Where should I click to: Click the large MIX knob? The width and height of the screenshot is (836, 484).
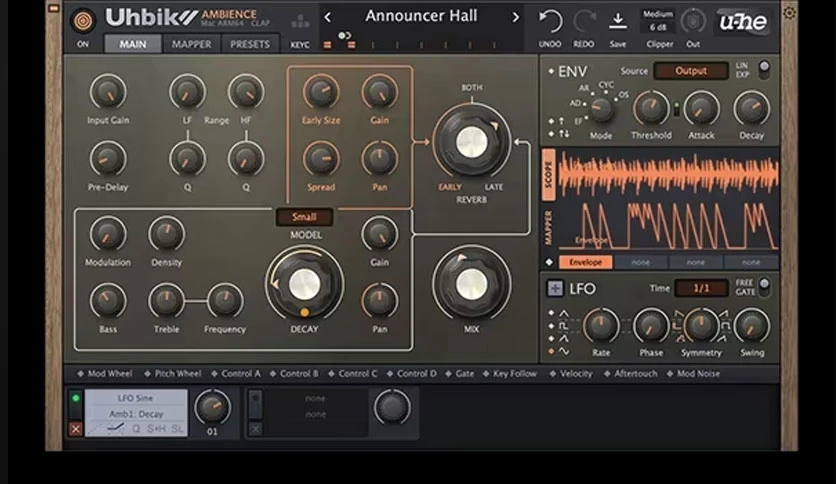[x=471, y=284]
